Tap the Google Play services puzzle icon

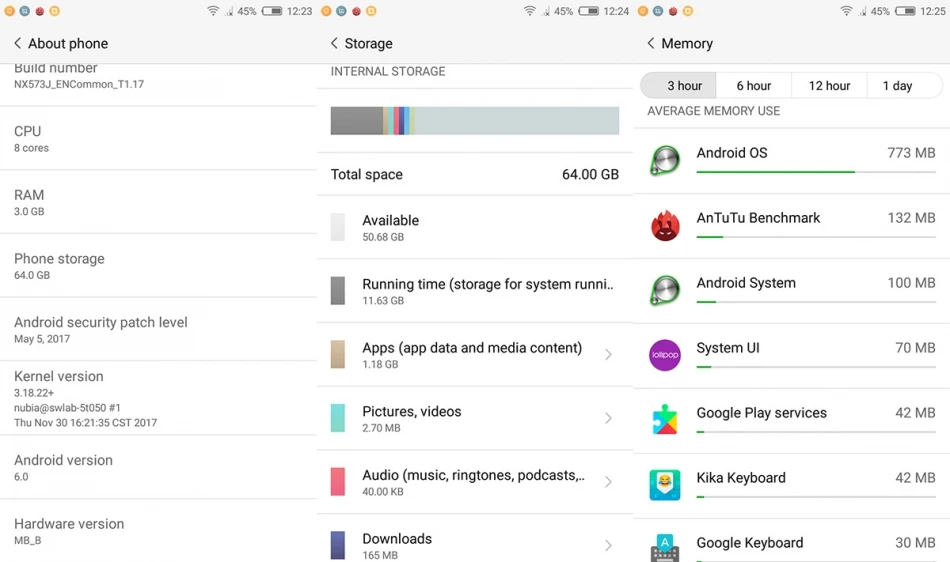coord(665,420)
